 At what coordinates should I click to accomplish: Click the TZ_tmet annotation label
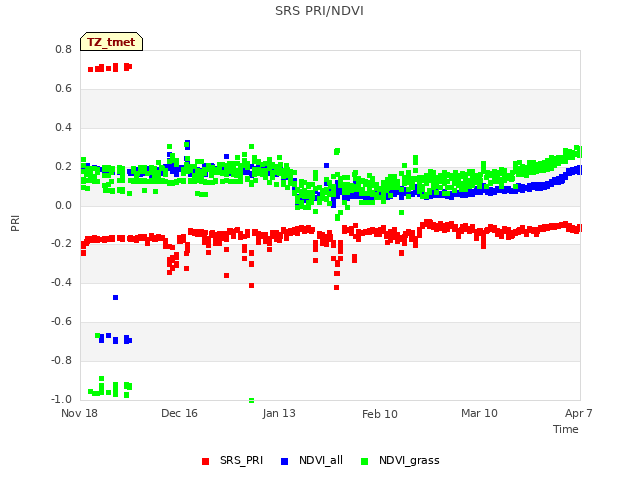tap(111, 42)
